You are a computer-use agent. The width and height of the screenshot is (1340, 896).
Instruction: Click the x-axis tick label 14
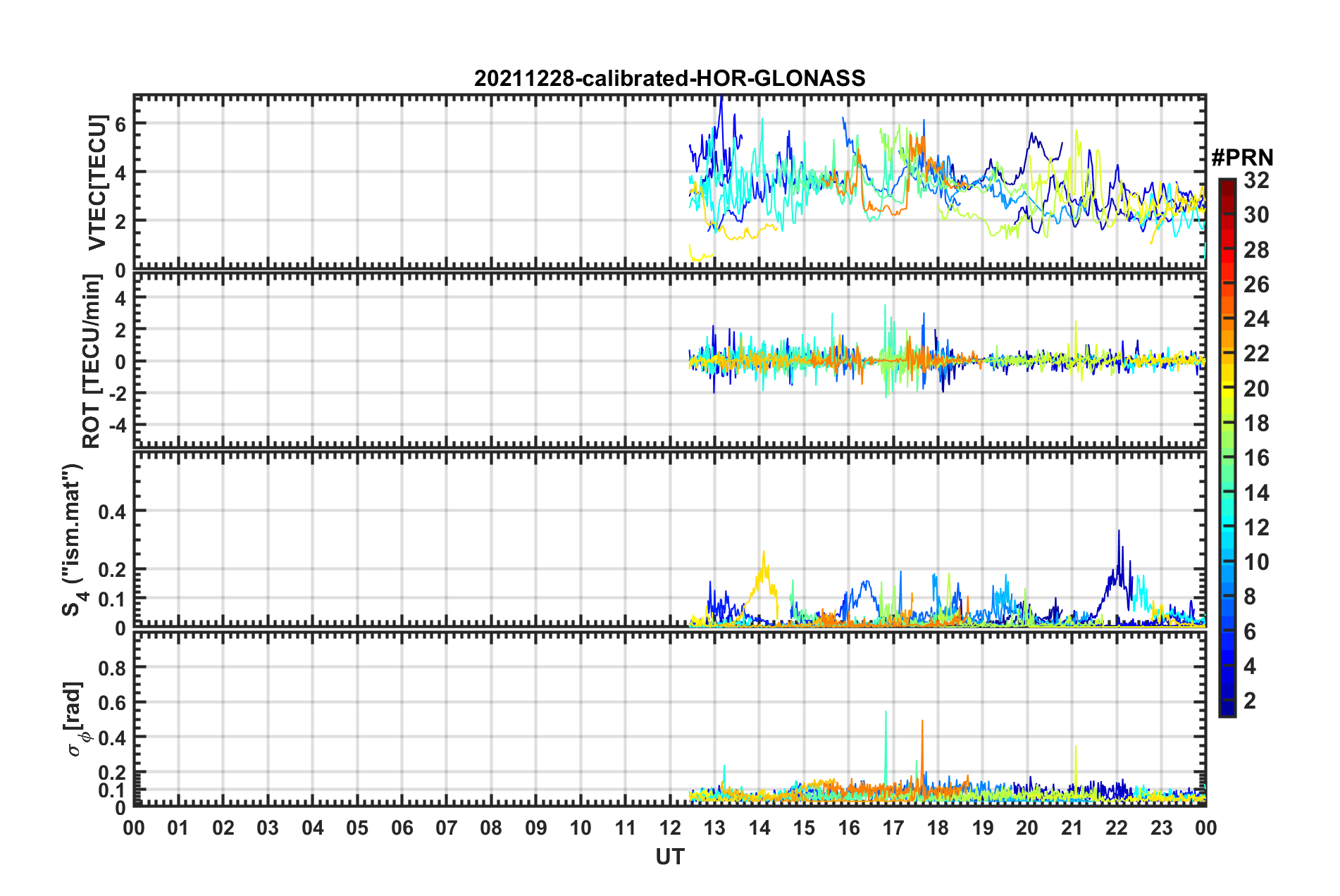pyautogui.click(x=759, y=828)
